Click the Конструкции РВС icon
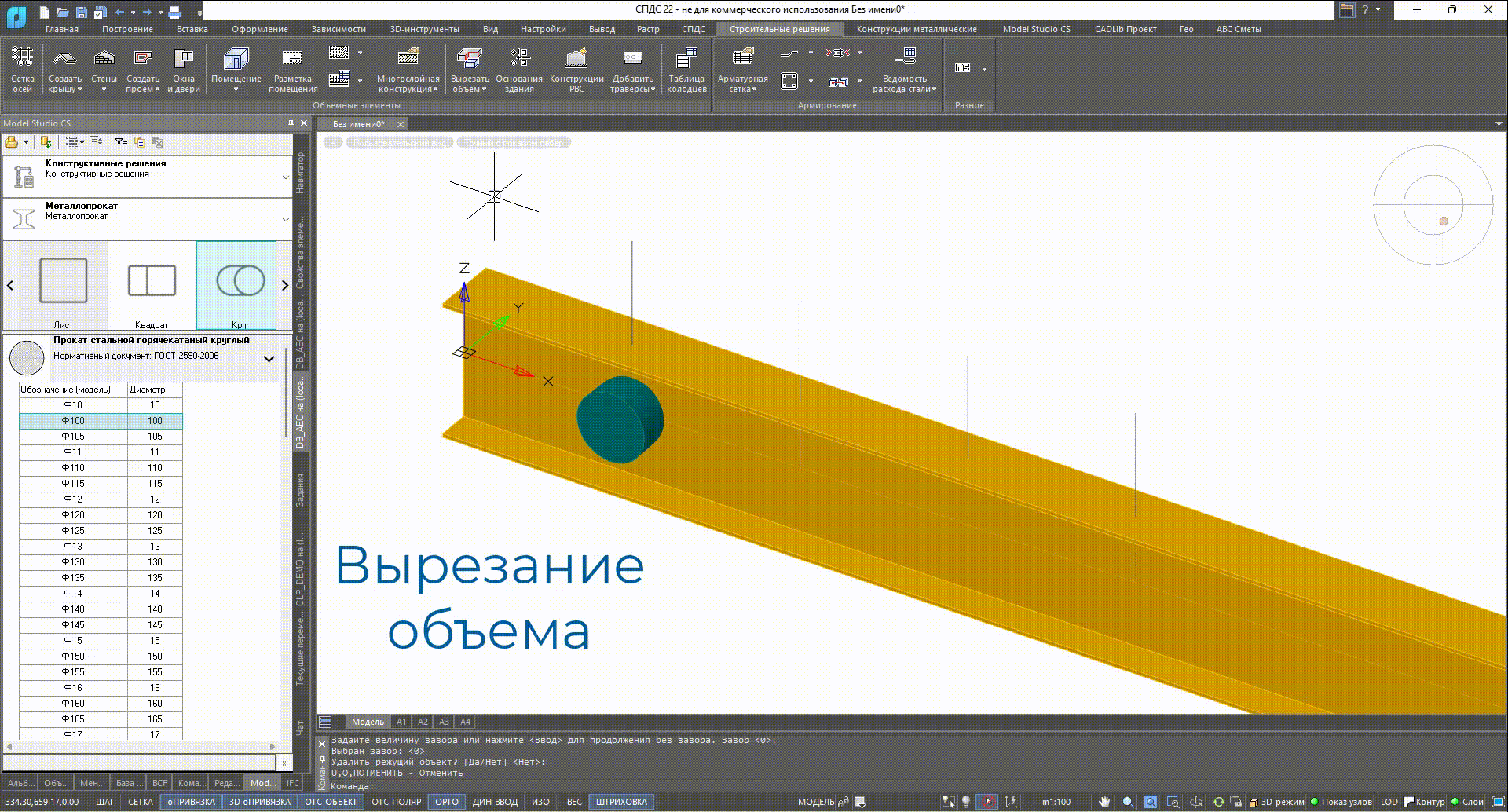 point(576,57)
